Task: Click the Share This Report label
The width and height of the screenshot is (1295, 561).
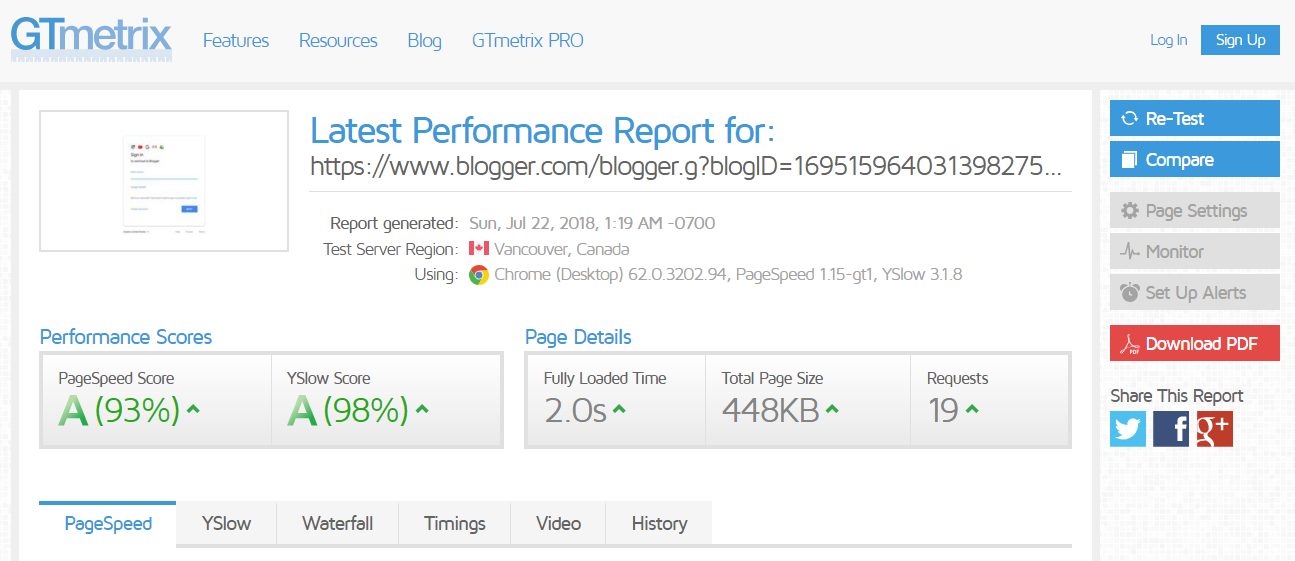Action: click(1177, 395)
